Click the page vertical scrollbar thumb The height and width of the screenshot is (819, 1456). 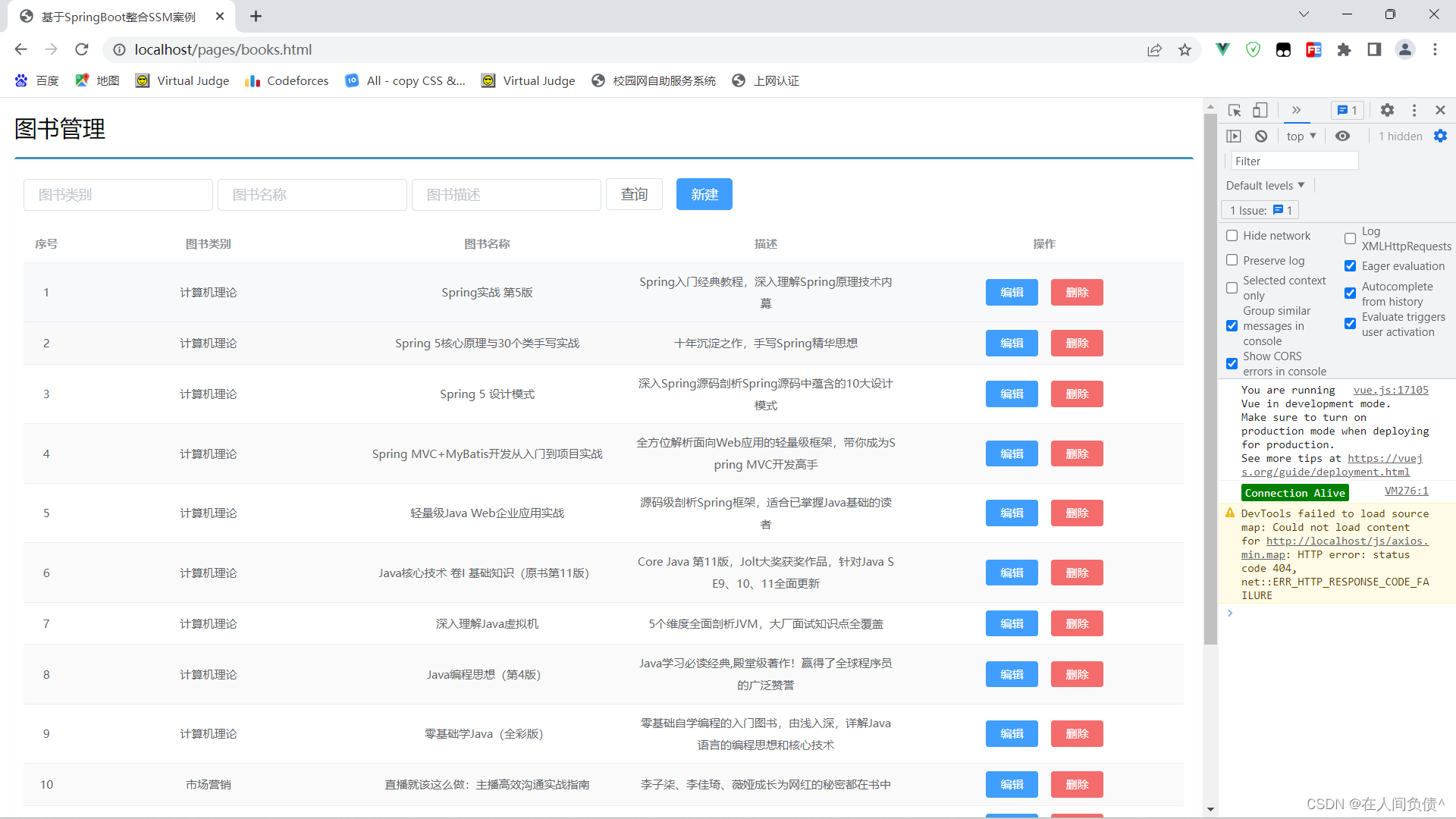pyautogui.click(x=1210, y=379)
